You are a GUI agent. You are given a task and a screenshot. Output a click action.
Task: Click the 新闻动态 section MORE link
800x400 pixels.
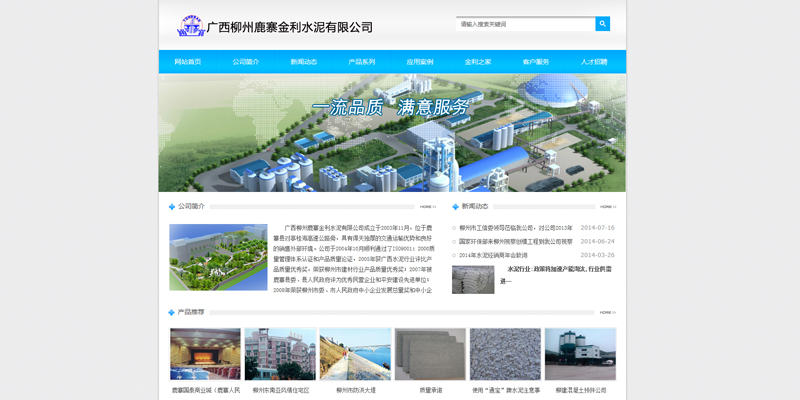coord(608,207)
